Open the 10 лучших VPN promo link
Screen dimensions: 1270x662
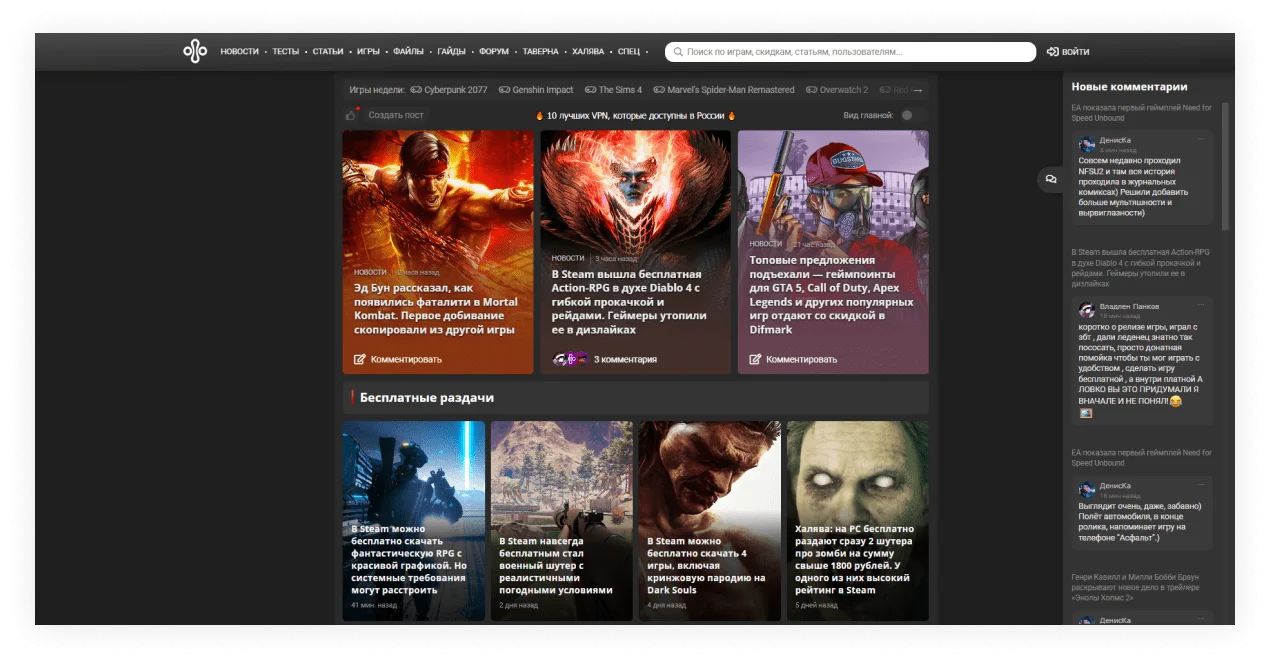pos(635,116)
